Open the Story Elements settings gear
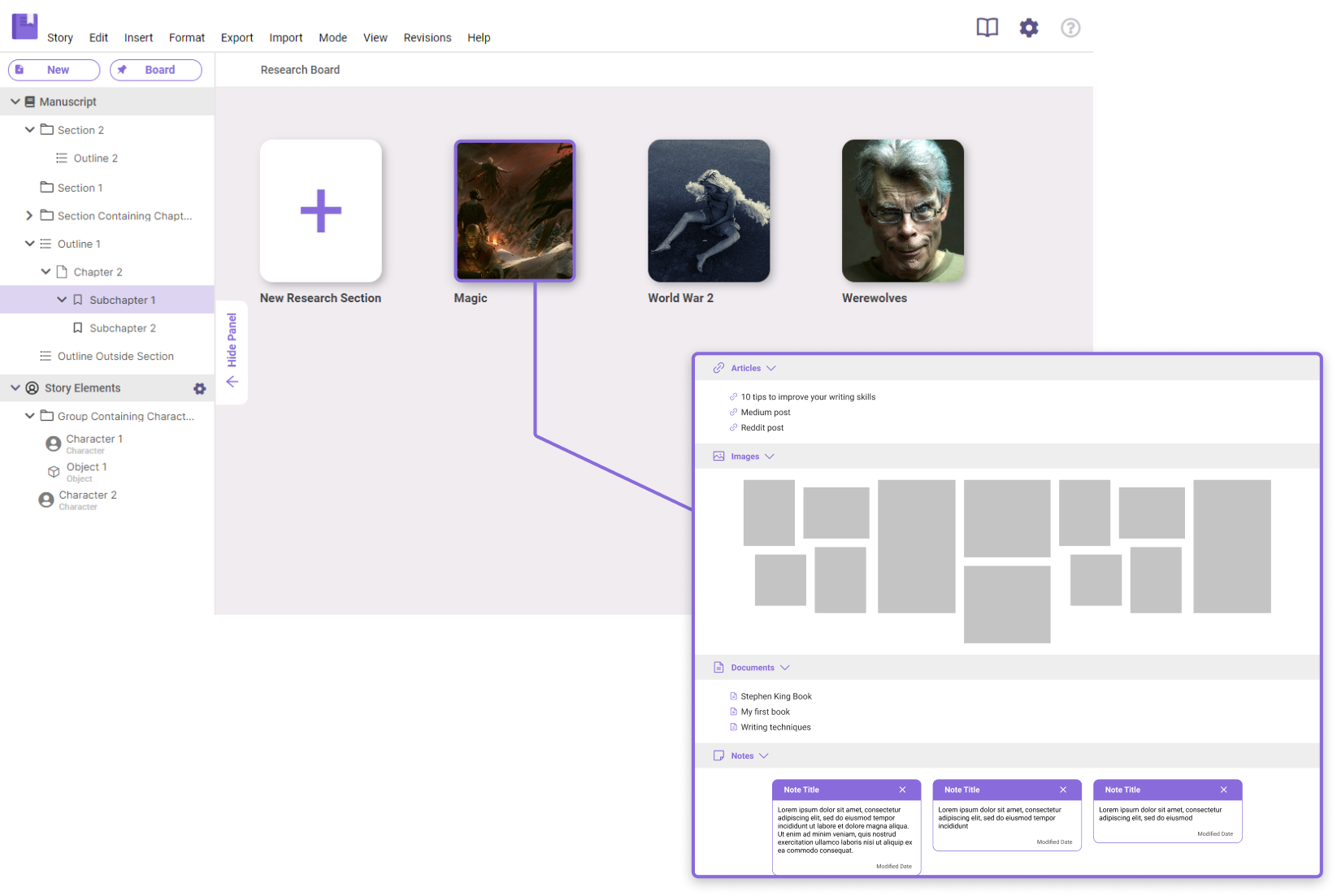The height and width of the screenshot is (896, 1337). click(x=199, y=388)
